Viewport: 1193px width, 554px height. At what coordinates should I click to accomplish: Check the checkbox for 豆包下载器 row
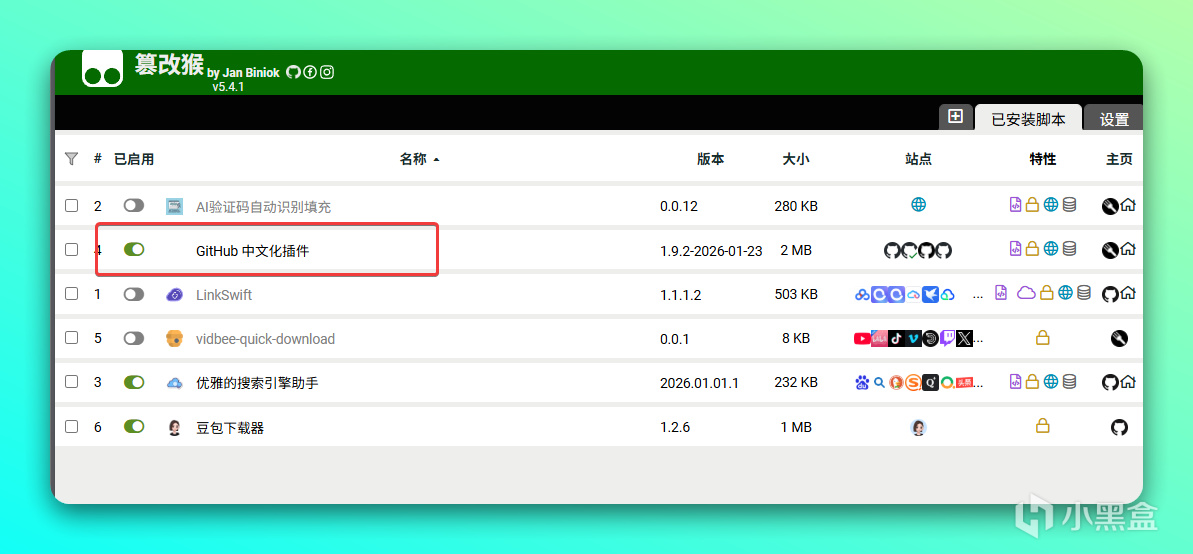click(72, 427)
